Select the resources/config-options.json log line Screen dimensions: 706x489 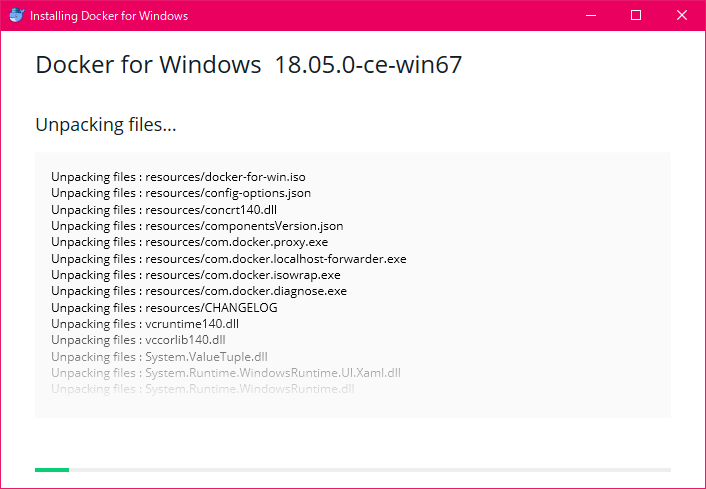click(181, 193)
